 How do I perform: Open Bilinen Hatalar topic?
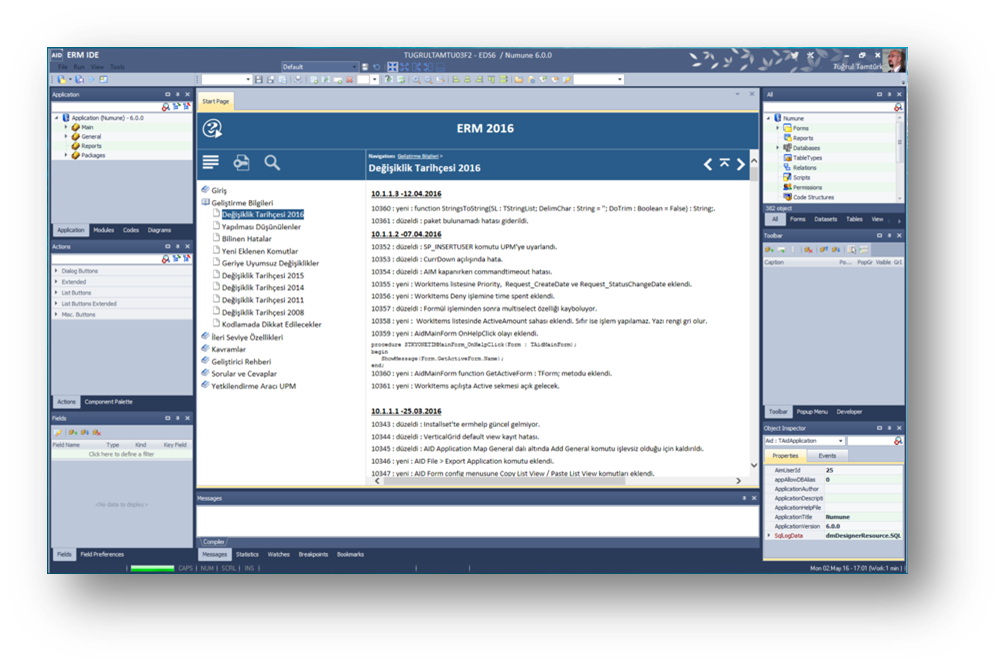point(246,239)
